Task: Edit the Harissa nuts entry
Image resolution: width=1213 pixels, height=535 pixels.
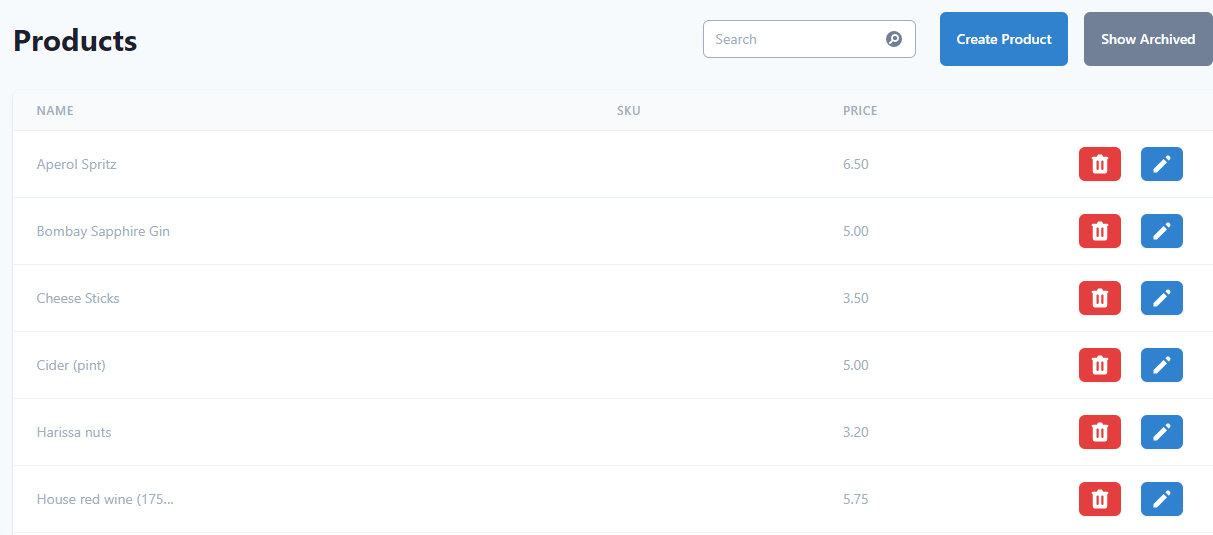Action: [x=1161, y=432]
